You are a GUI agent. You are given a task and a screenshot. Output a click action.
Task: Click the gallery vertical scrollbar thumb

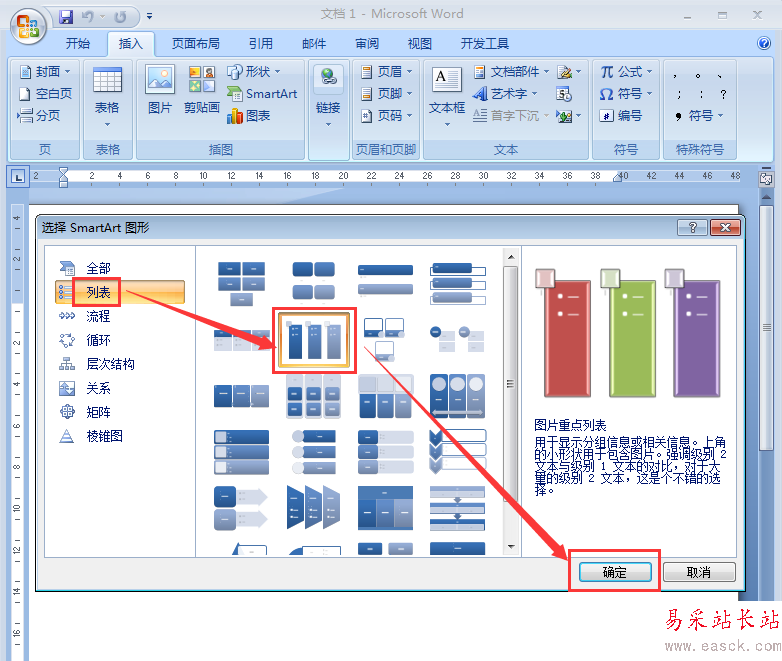(510, 383)
